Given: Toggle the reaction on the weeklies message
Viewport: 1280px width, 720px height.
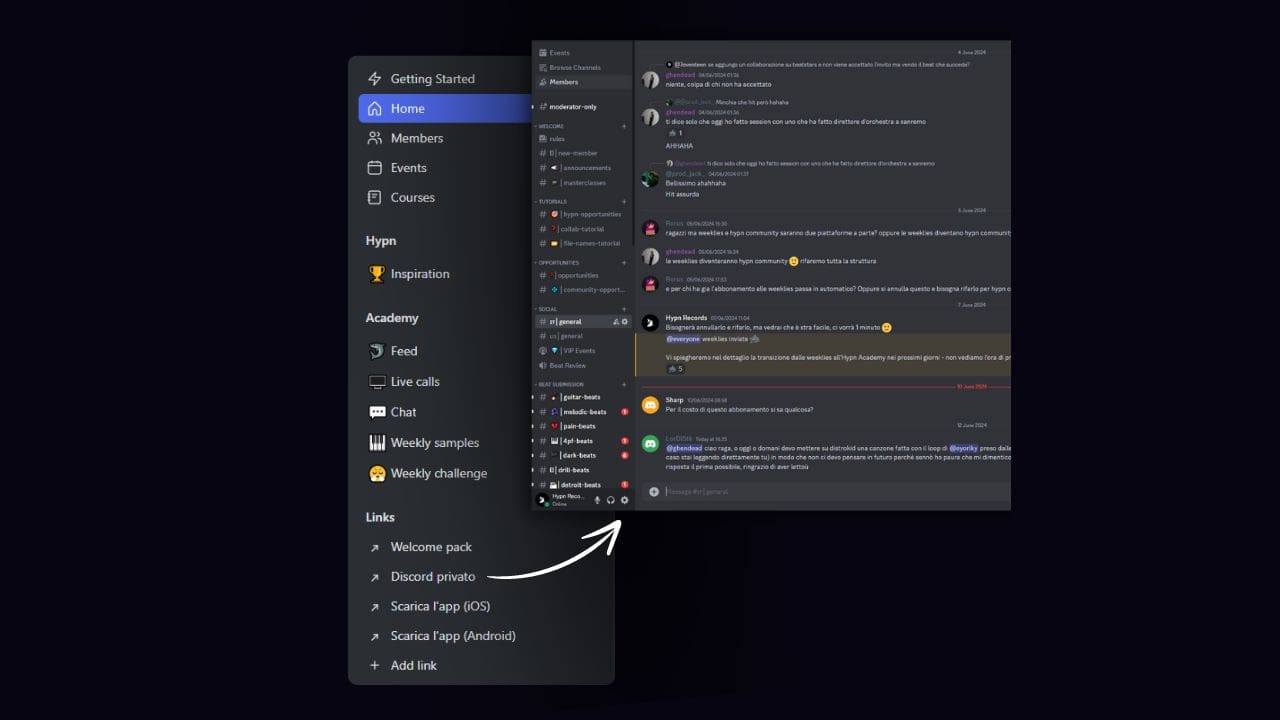Looking at the screenshot, I should [x=676, y=368].
